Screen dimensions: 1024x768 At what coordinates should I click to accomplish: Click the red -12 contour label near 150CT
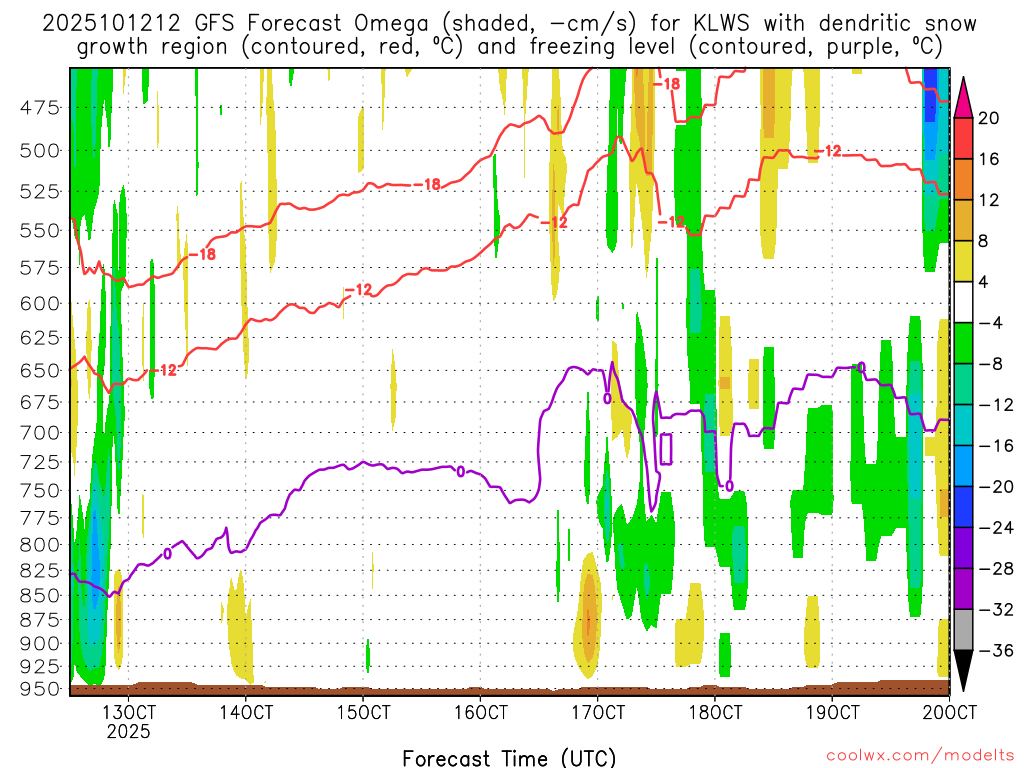pos(358,289)
